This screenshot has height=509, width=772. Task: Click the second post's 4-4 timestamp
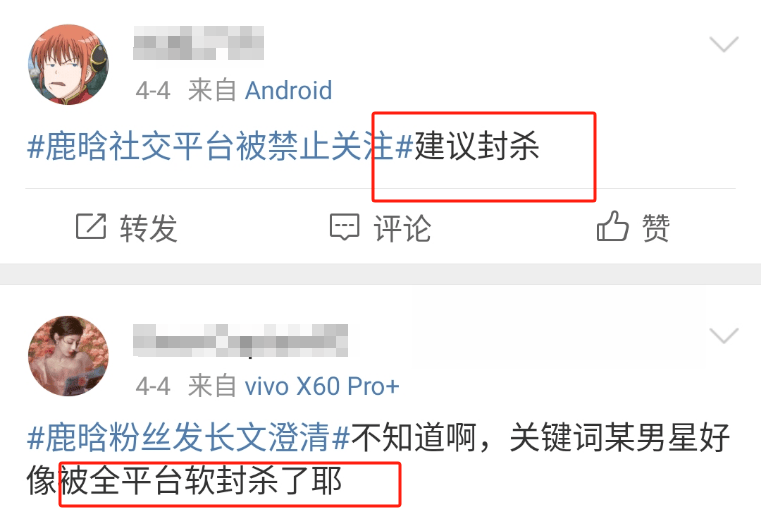point(153,386)
